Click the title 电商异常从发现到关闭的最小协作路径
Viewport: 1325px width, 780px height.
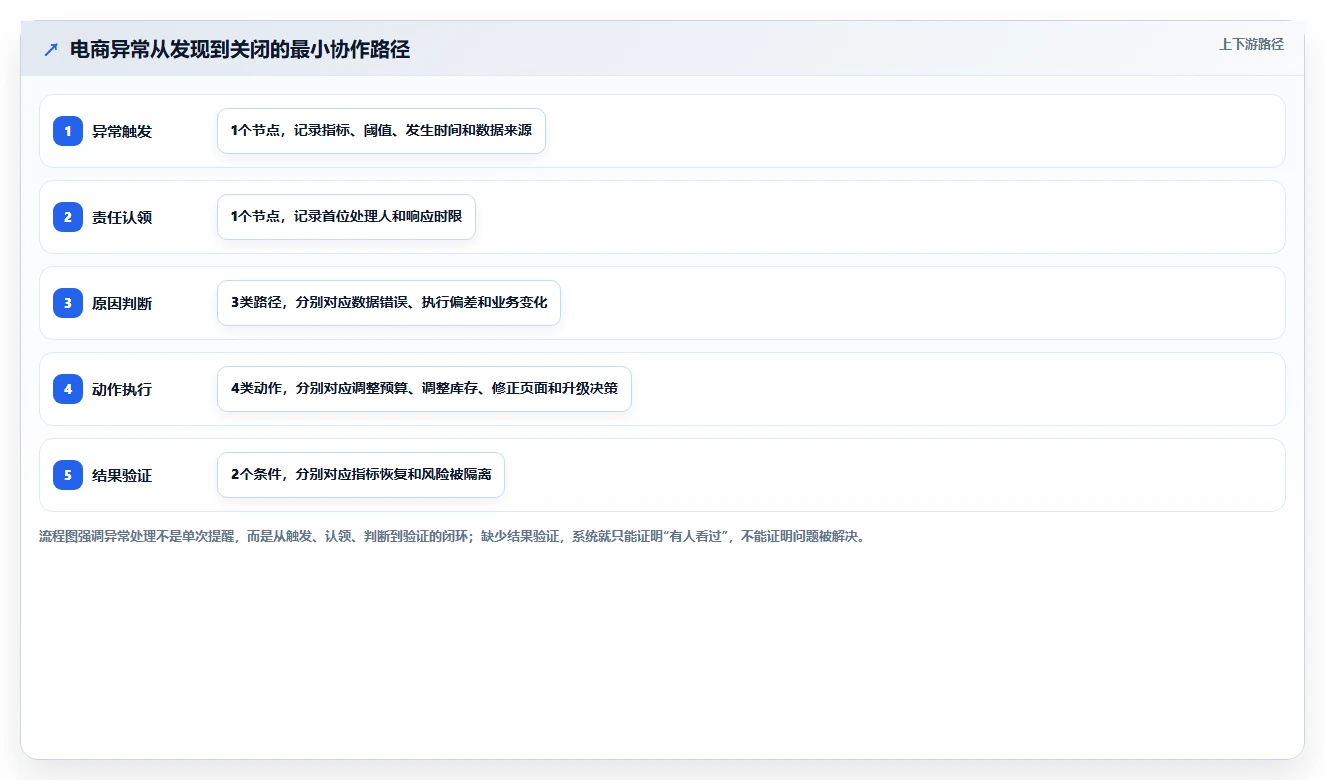(x=240, y=50)
